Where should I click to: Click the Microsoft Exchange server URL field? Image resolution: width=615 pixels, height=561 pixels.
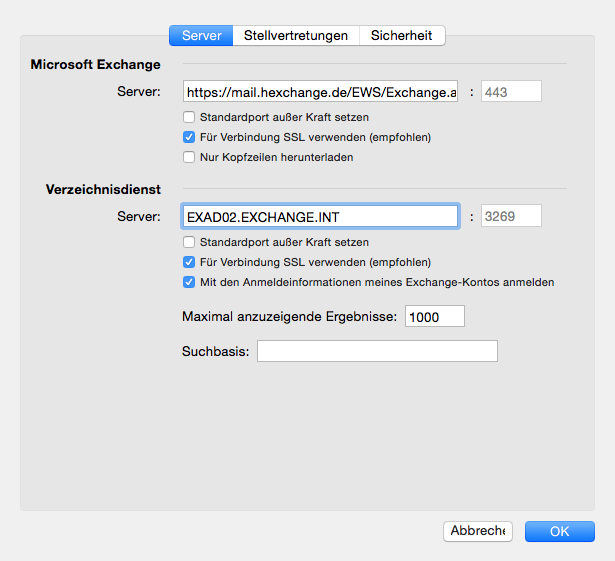coord(320,92)
